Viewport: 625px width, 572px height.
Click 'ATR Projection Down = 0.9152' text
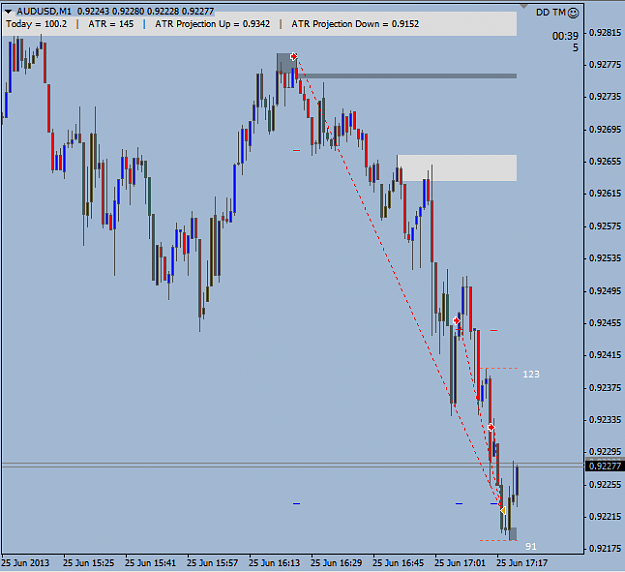(x=355, y=24)
